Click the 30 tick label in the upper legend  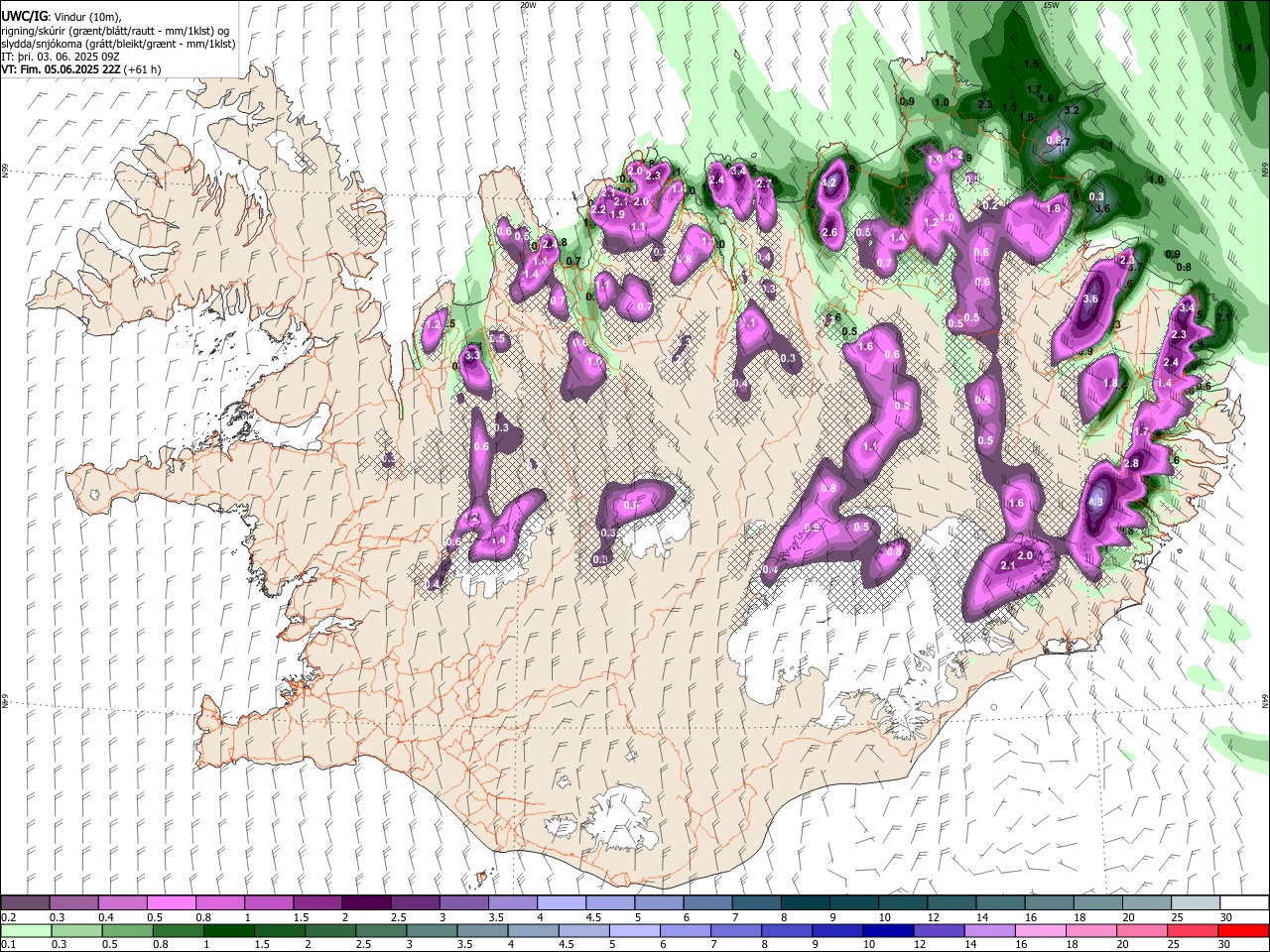[x=1226, y=917]
